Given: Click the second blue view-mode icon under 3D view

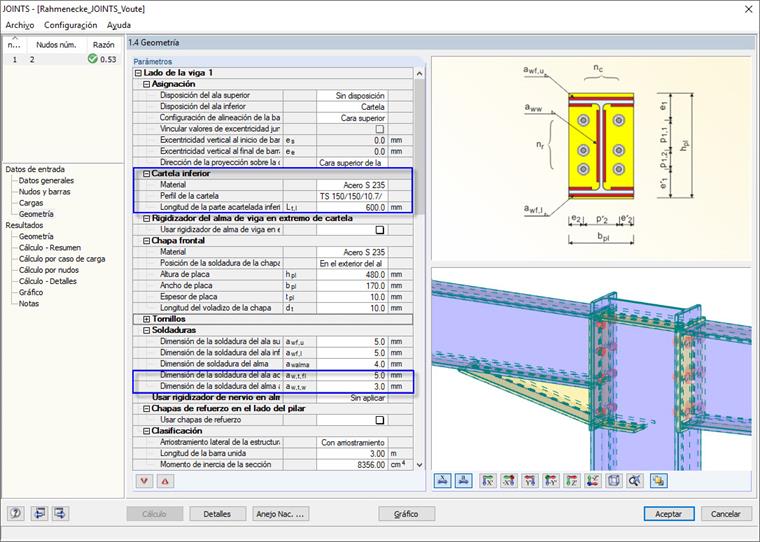Looking at the screenshot, I should point(464,481).
